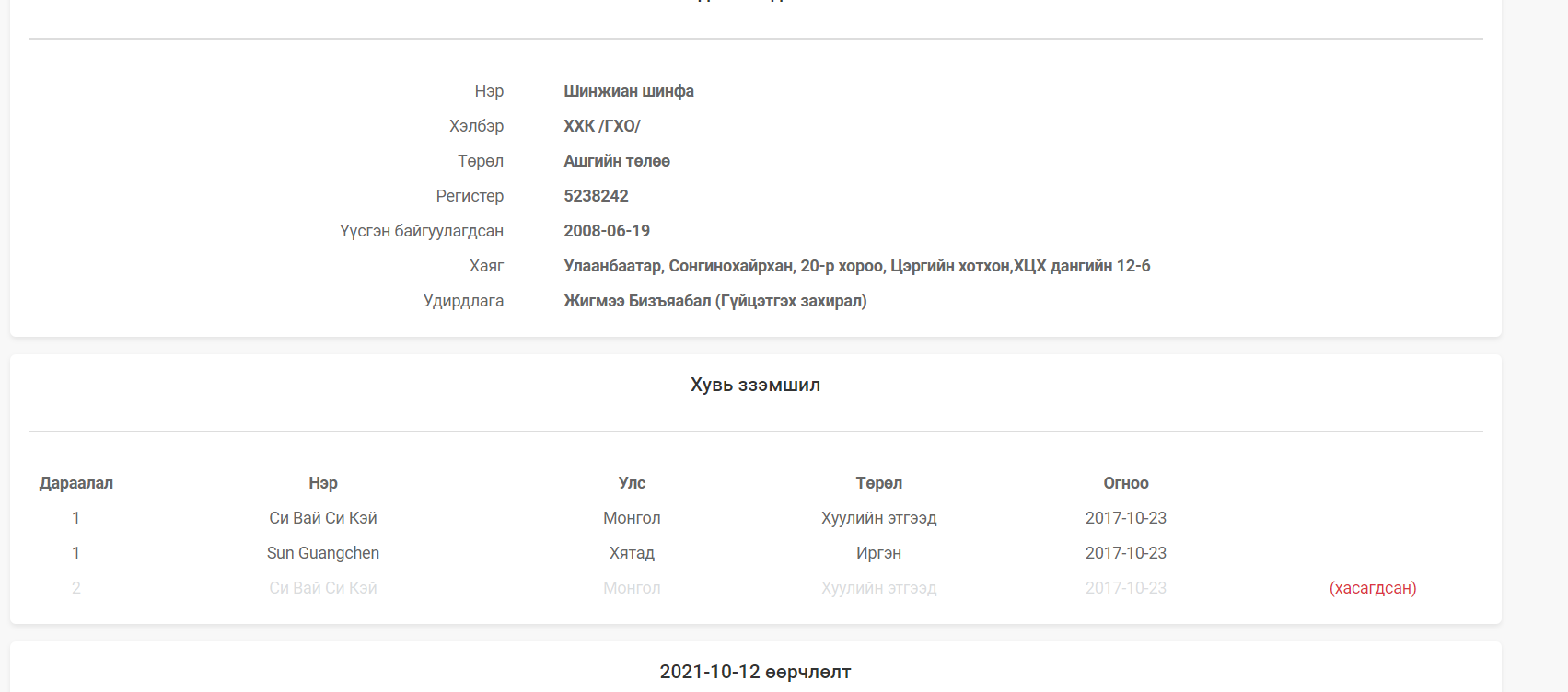
Task: Click the Удирдлага field label
Action: [463, 301]
